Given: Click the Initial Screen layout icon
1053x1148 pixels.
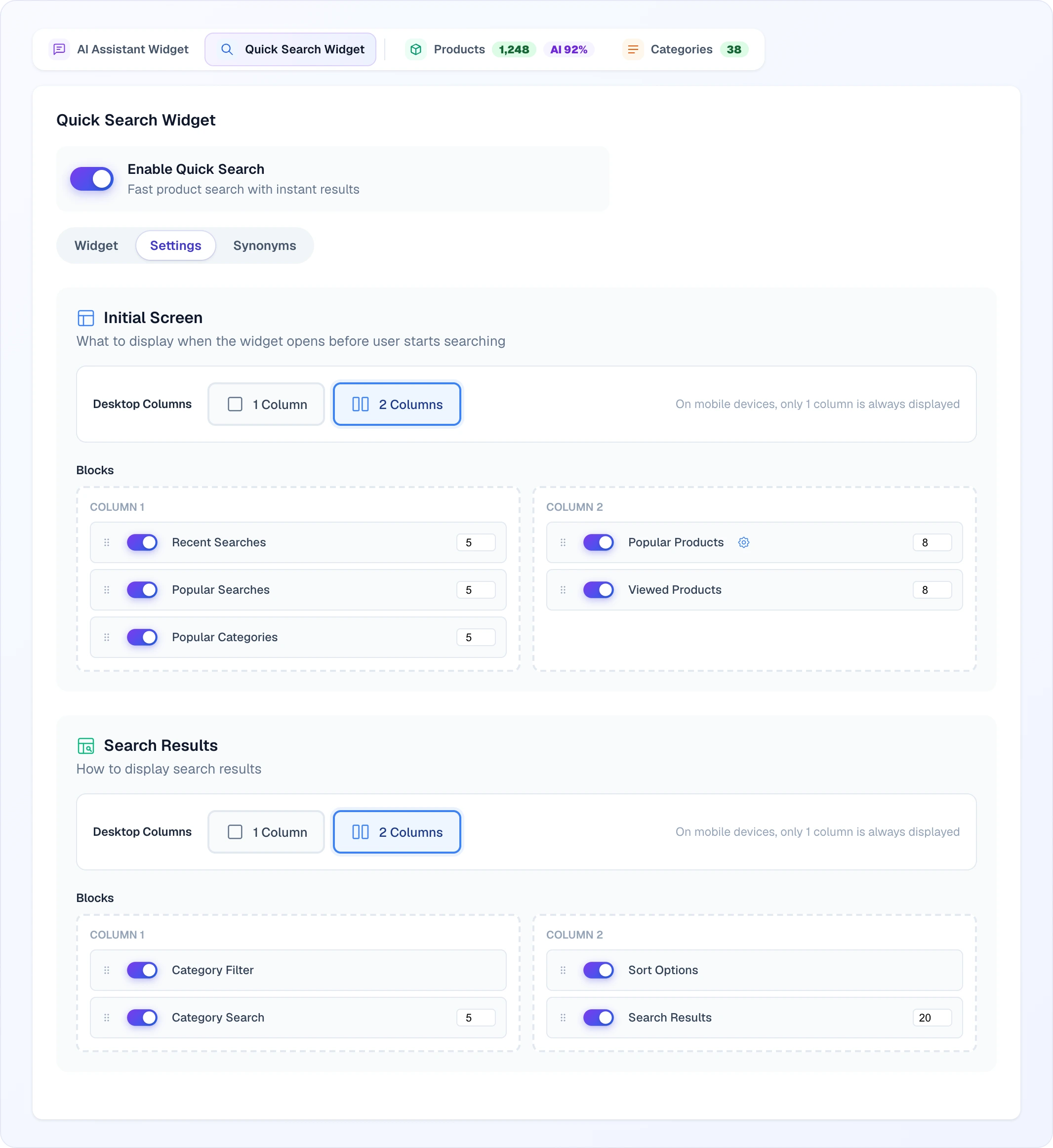Looking at the screenshot, I should [x=85, y=318].
